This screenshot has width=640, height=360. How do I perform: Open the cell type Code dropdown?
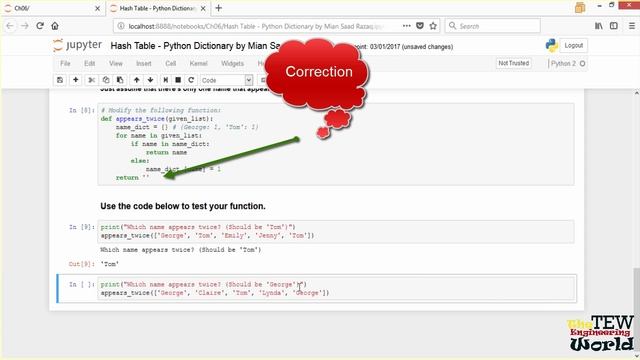[x=227, y=80]
